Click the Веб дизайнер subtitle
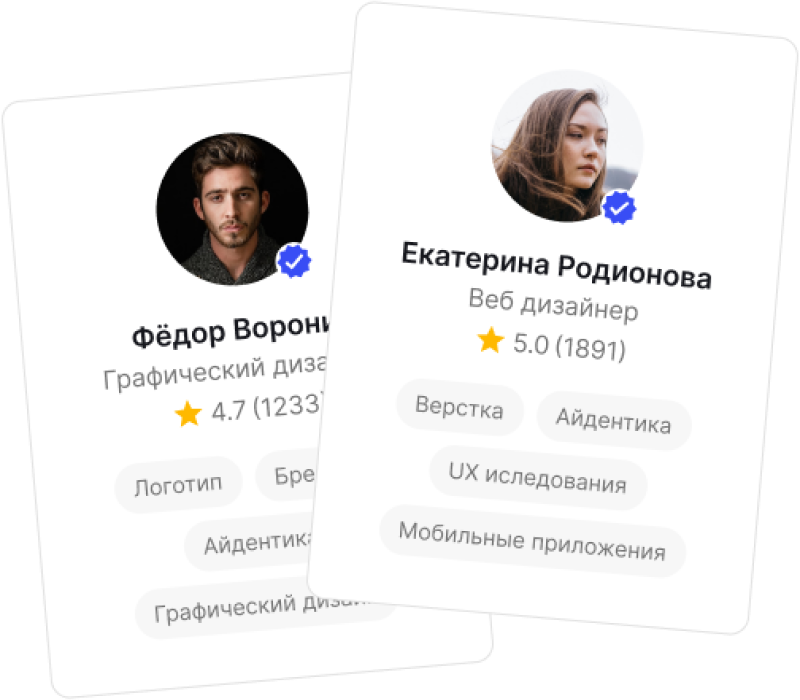This screenshot has height=700, width=800. (x=554, y=305)
